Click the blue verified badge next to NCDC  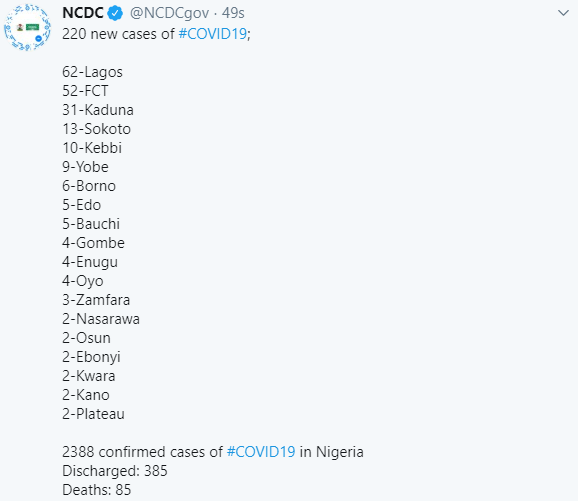click(115, 13)
